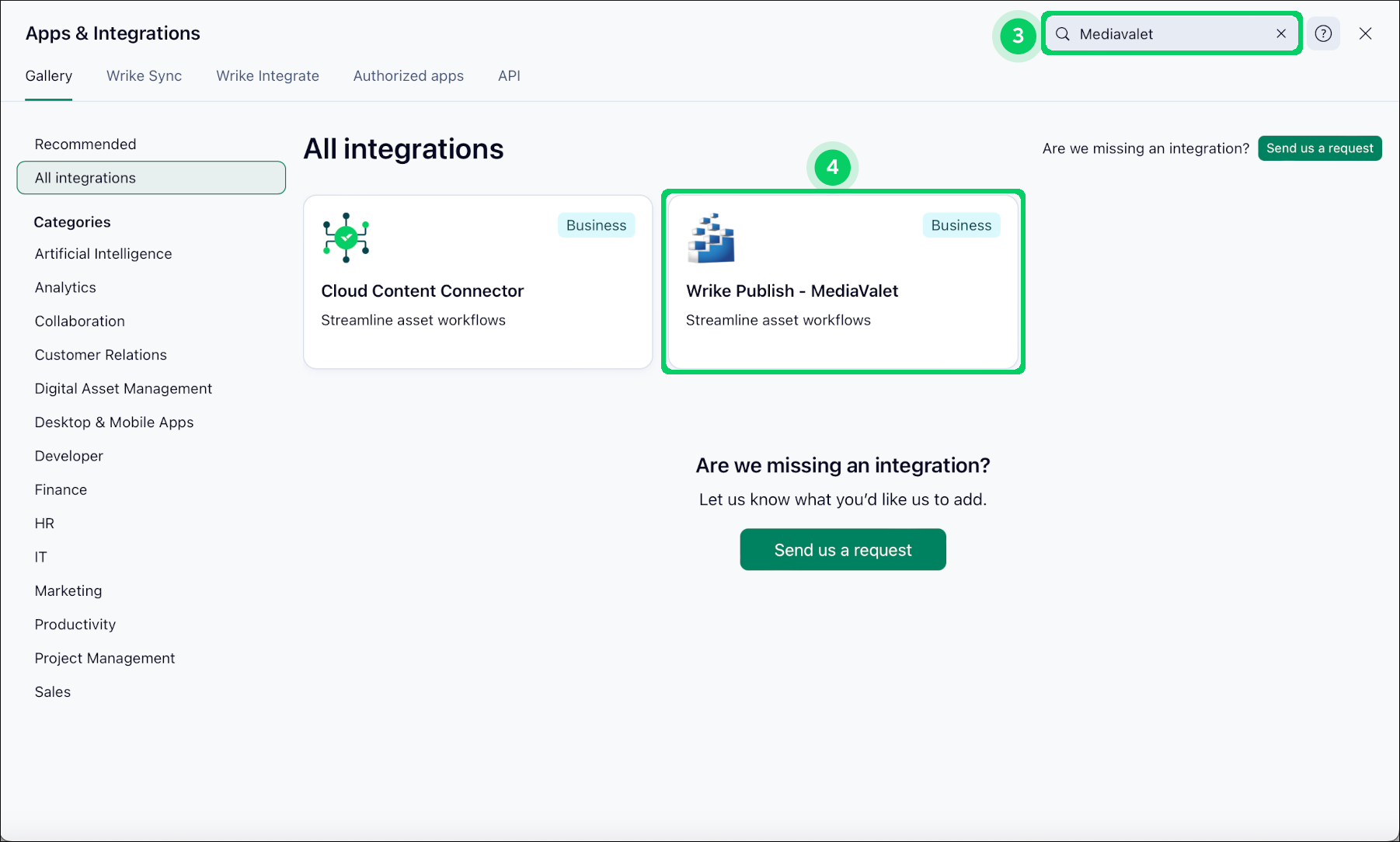Clear the Mediavalet search text

tap(1281, 33)
